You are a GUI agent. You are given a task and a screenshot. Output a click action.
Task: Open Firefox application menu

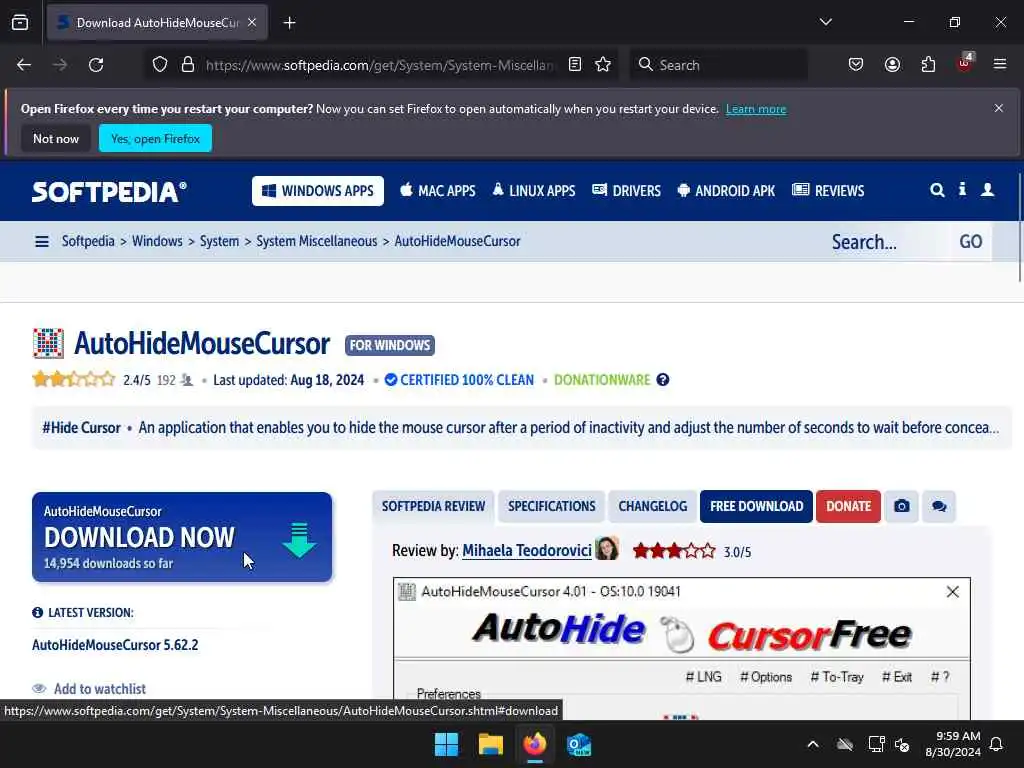[1000, 64]
